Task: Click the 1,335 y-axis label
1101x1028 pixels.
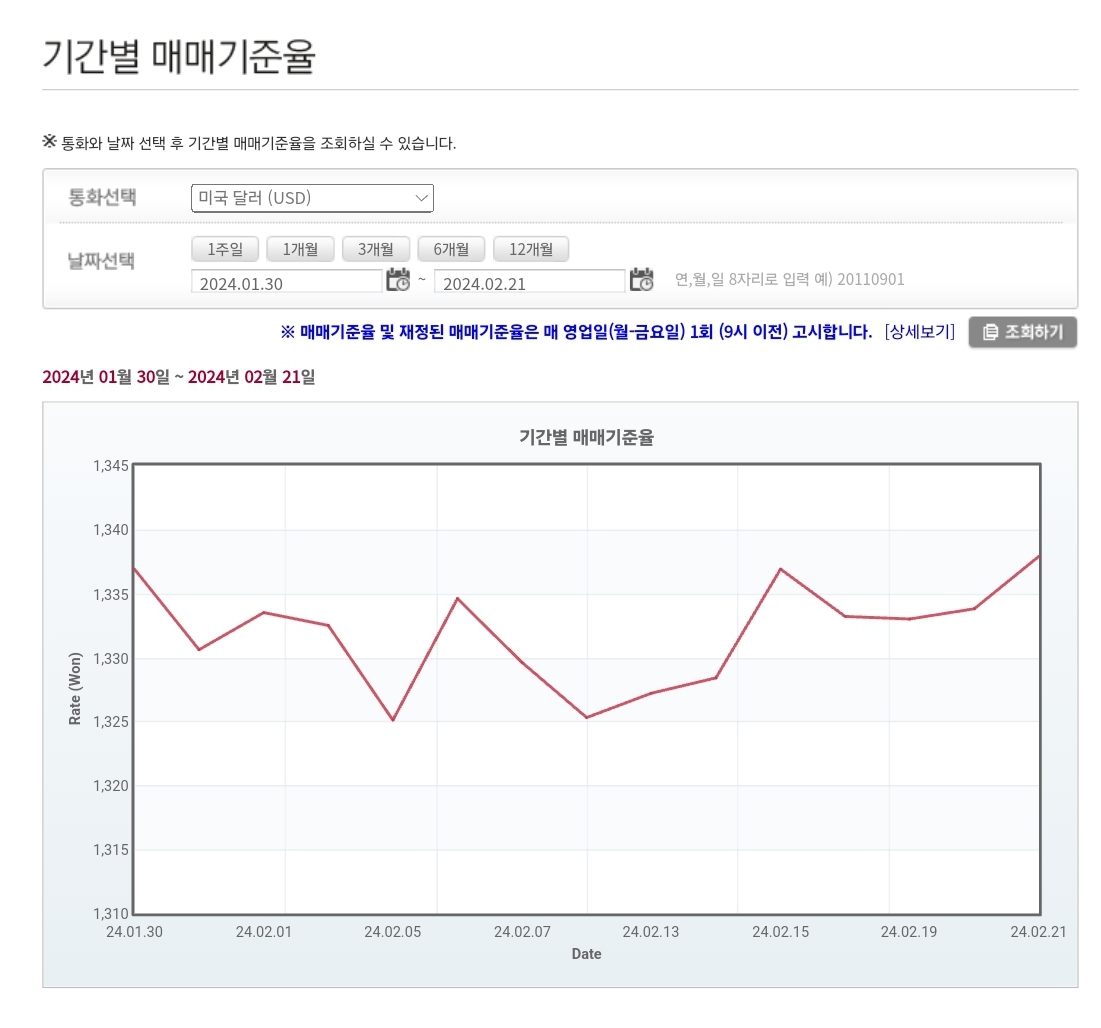Action: click(111, 595)
